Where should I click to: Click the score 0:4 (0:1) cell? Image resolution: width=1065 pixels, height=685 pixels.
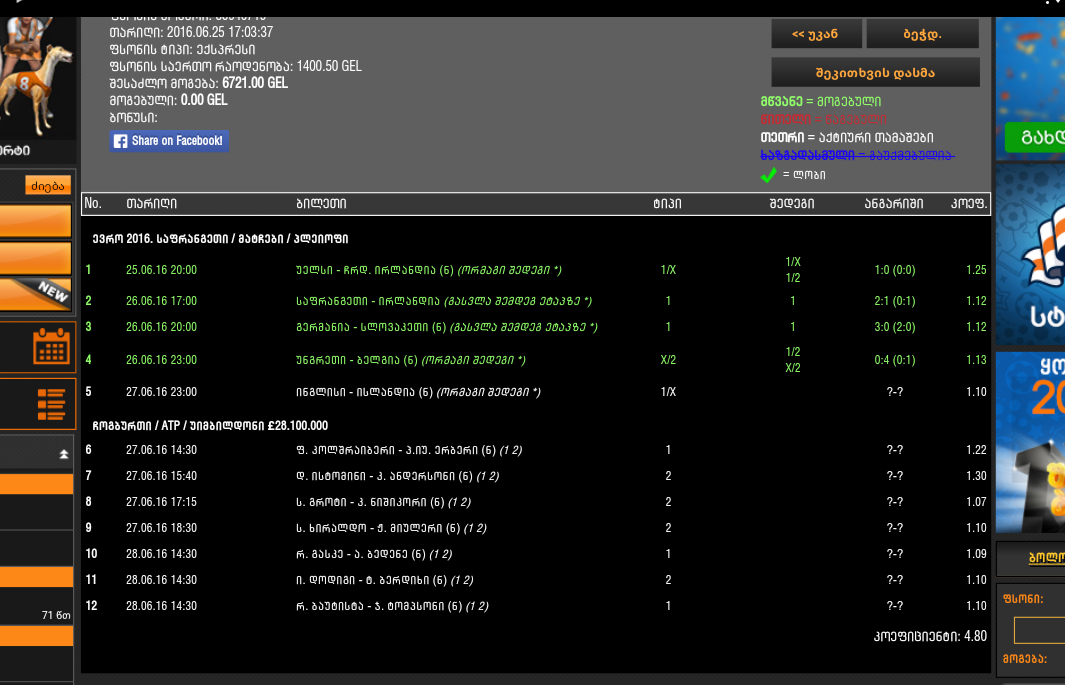click(895, 360)
